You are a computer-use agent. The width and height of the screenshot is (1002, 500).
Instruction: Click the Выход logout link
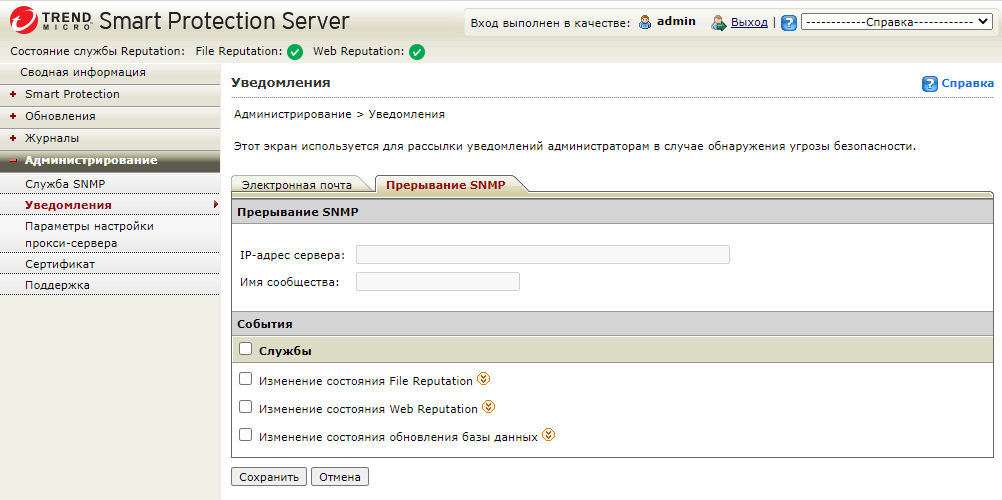749,22
